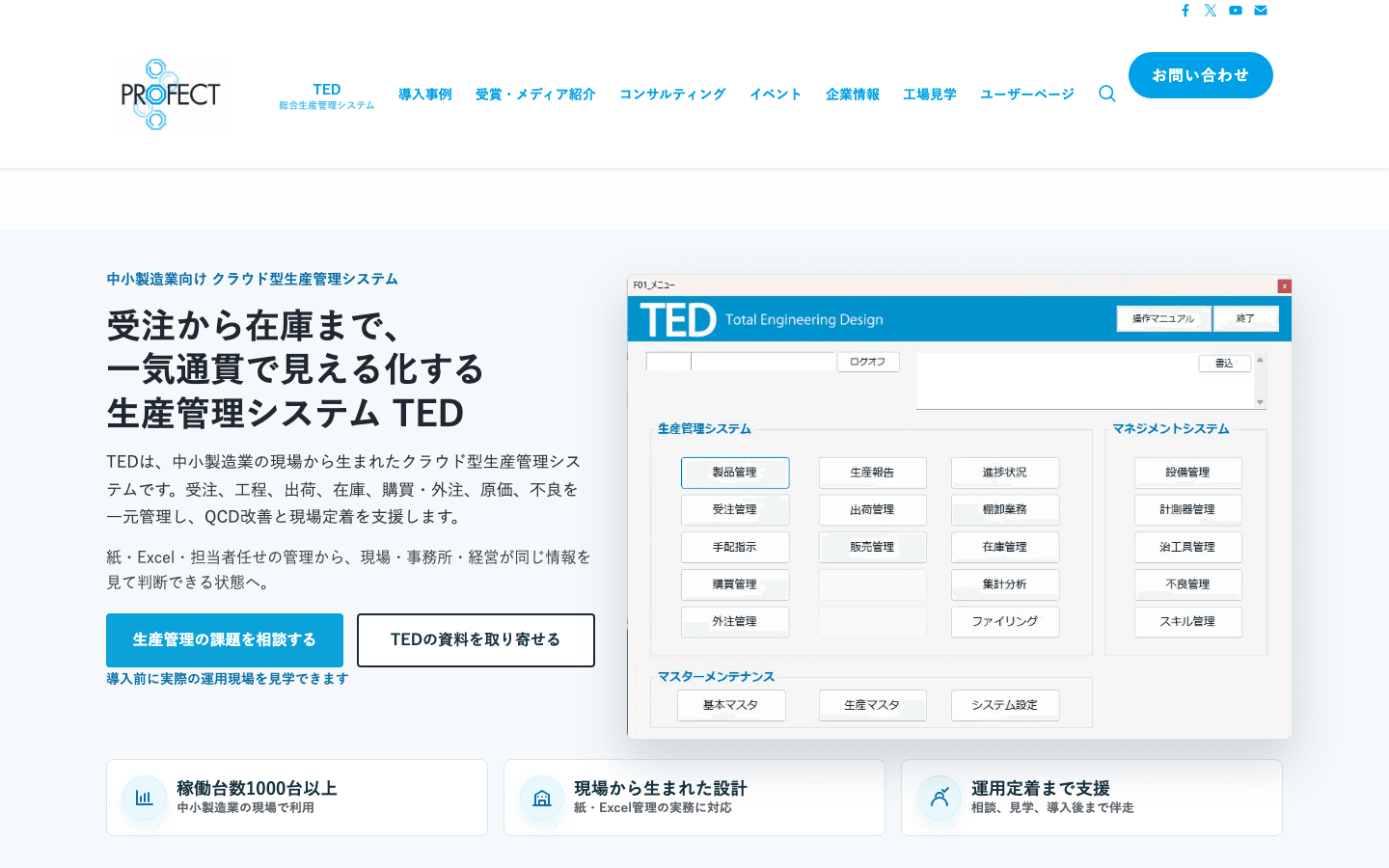Select コンサルティング in the top nav
Image resolution: width=1389 pixels, height=868 pixels.
672,95
